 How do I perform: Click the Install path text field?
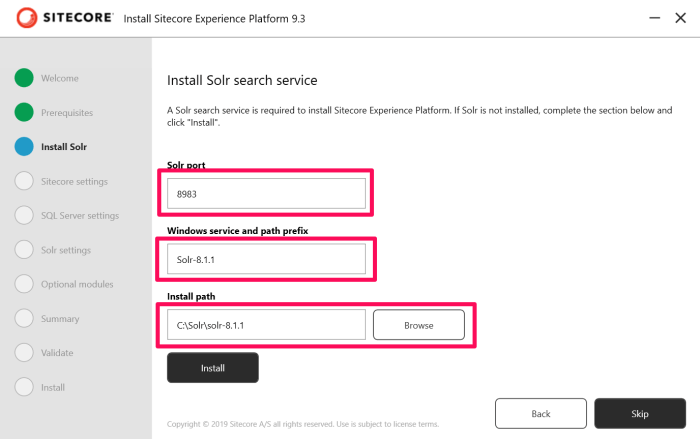(x=267, y=325)
